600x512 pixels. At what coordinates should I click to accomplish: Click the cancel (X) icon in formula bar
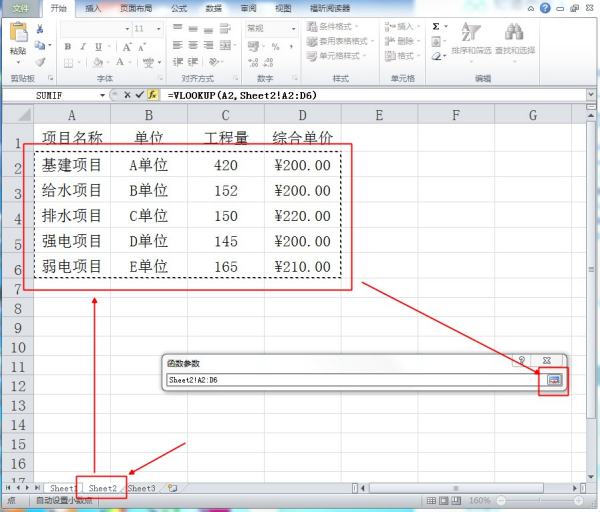(x=127, y=94)
